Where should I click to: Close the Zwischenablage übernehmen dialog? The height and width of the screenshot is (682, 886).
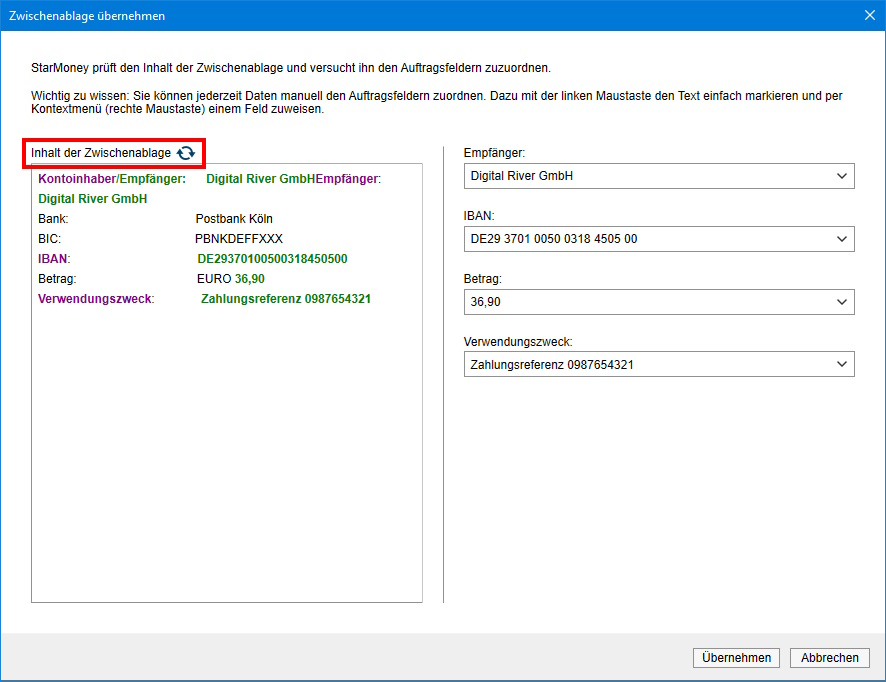click(x=870, y=15)
